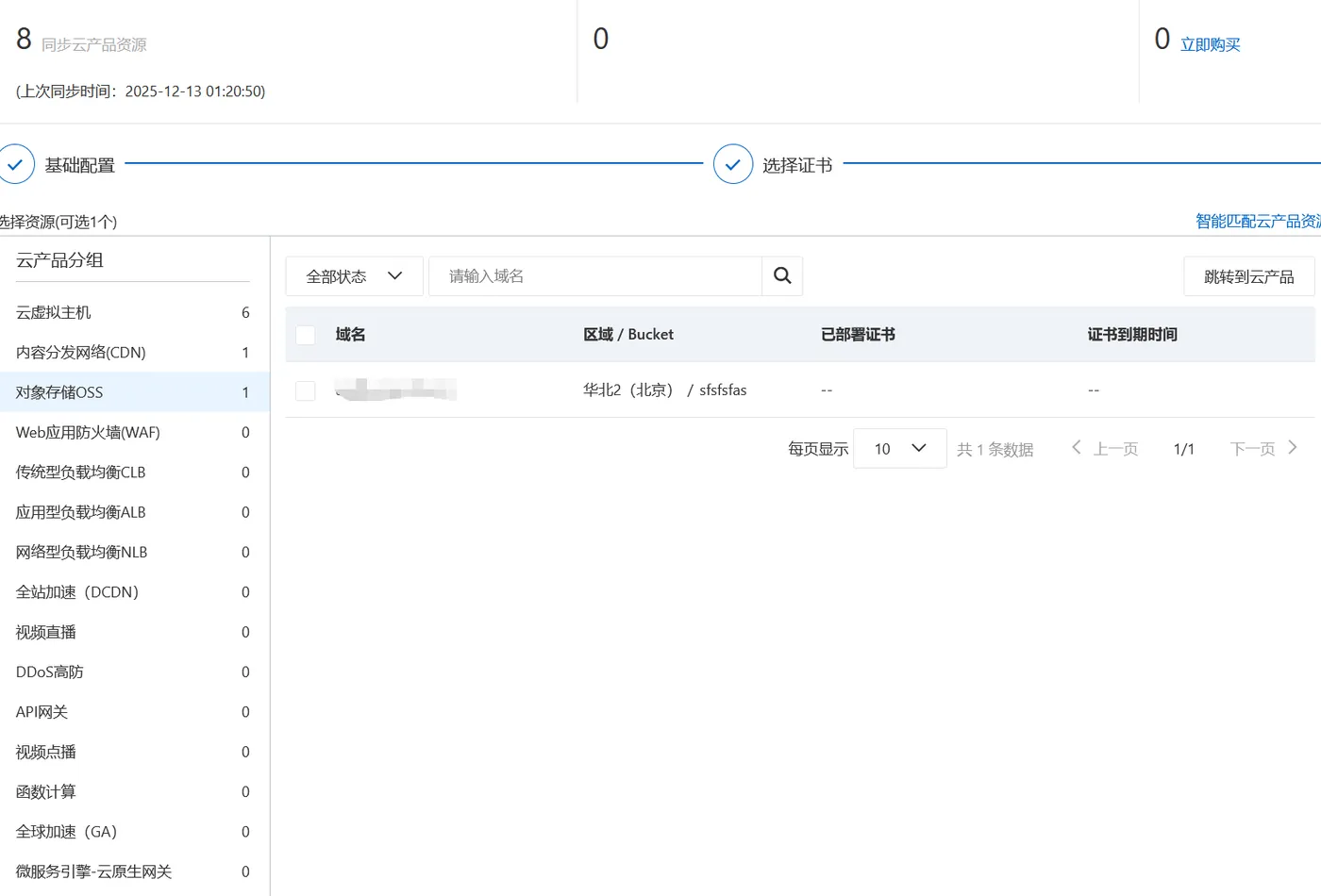Select 全站加速 (DCDN) product group

(133, 592)
